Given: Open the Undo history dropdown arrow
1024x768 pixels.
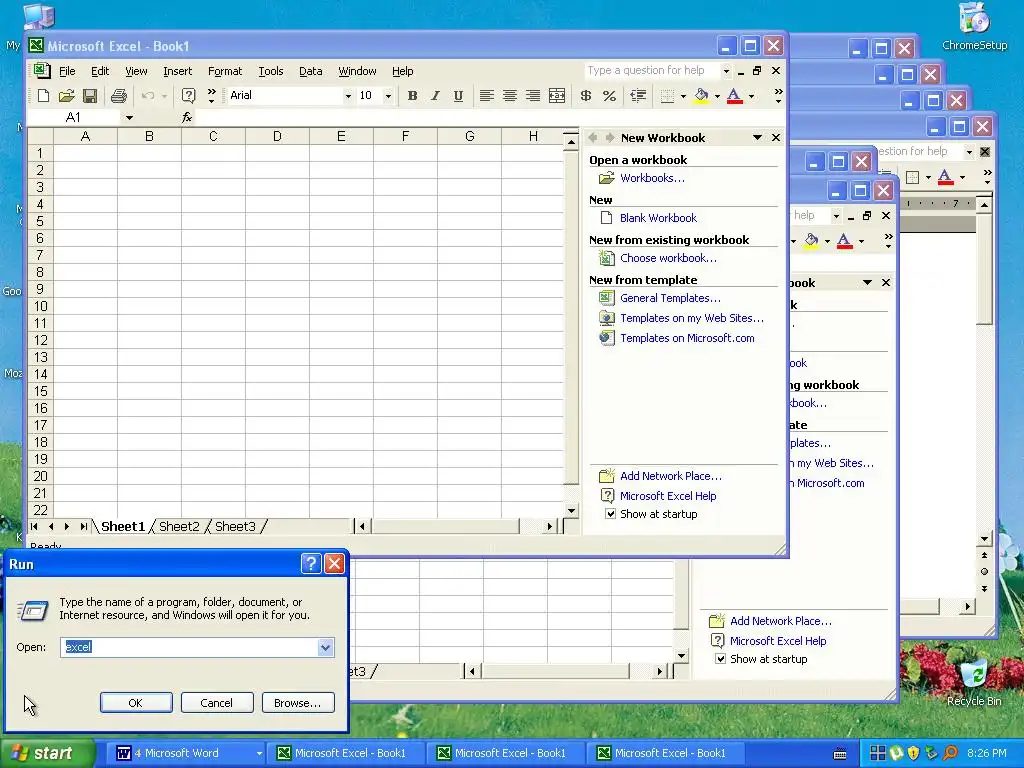Looking at the screenshot, I should coord(164,96).
